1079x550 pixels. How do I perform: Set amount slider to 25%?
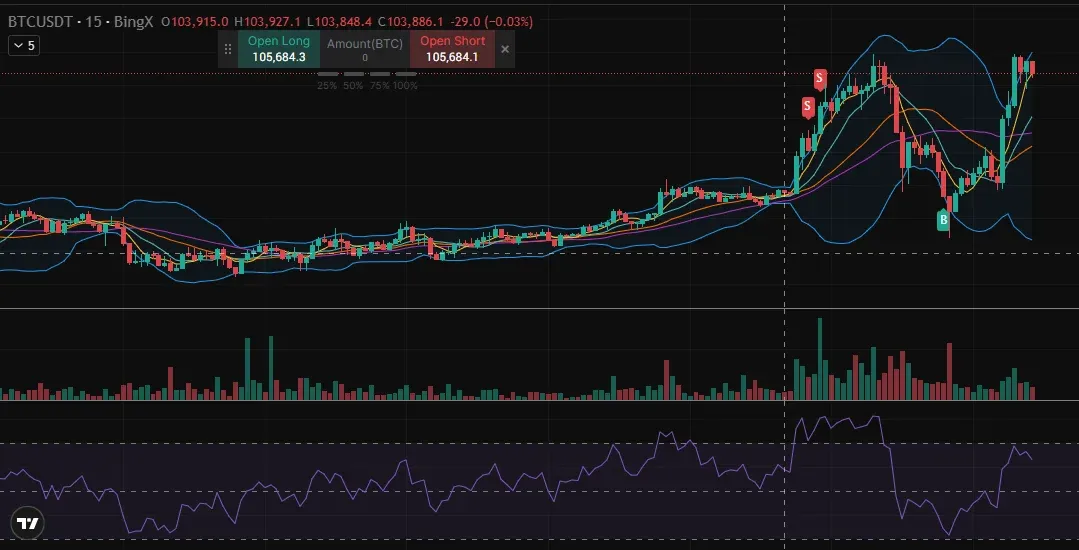coord(328,85)
